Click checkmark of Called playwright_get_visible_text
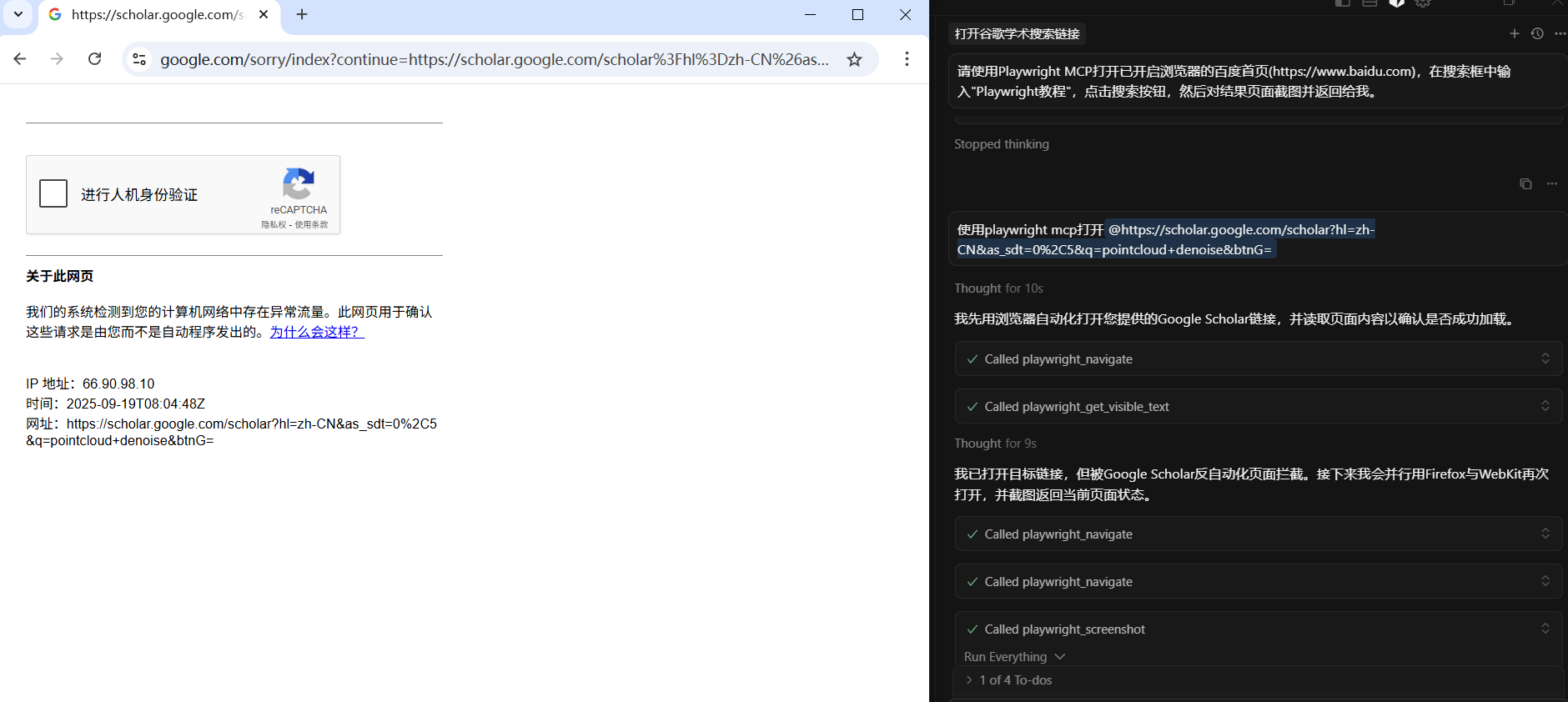 point(972,406)
